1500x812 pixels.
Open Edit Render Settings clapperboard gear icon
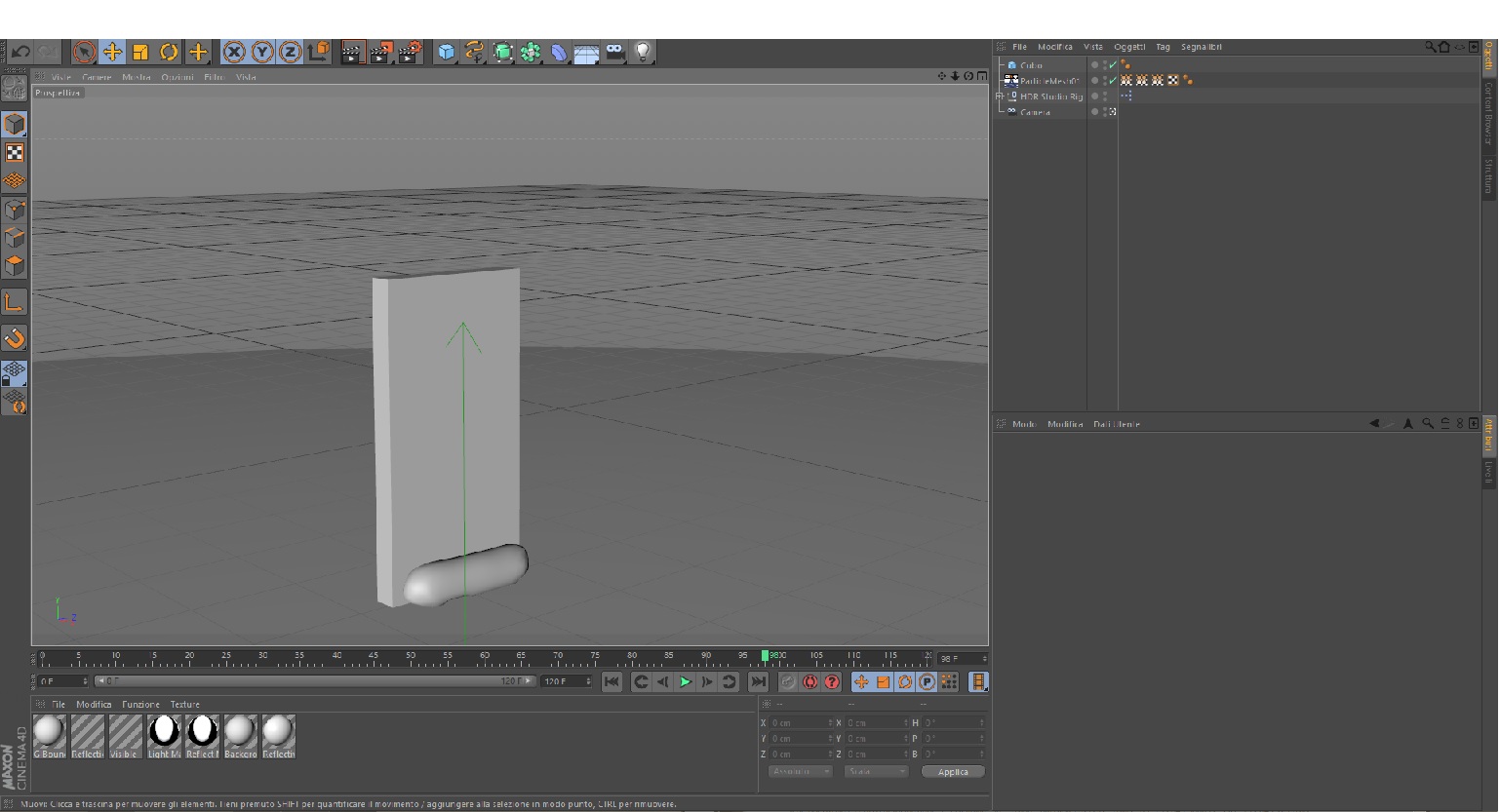pos(410,53)
